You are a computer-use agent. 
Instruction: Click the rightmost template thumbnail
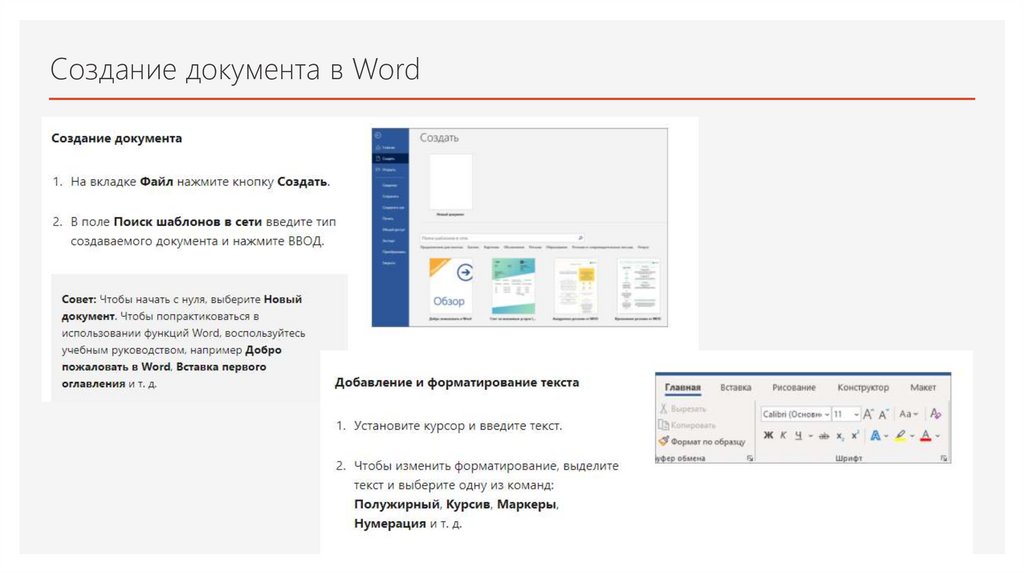click(x=638, y=286)
